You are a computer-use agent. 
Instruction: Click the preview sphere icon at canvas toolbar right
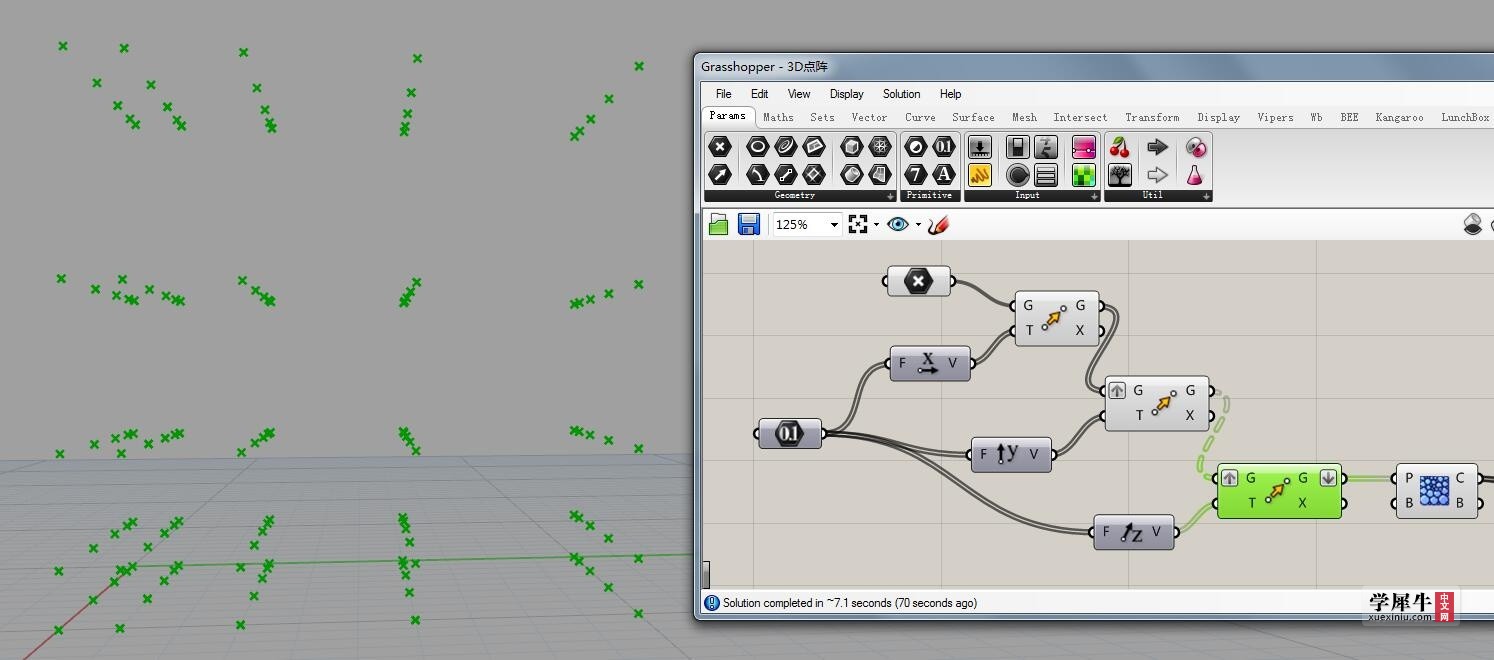coord(1472,224)
